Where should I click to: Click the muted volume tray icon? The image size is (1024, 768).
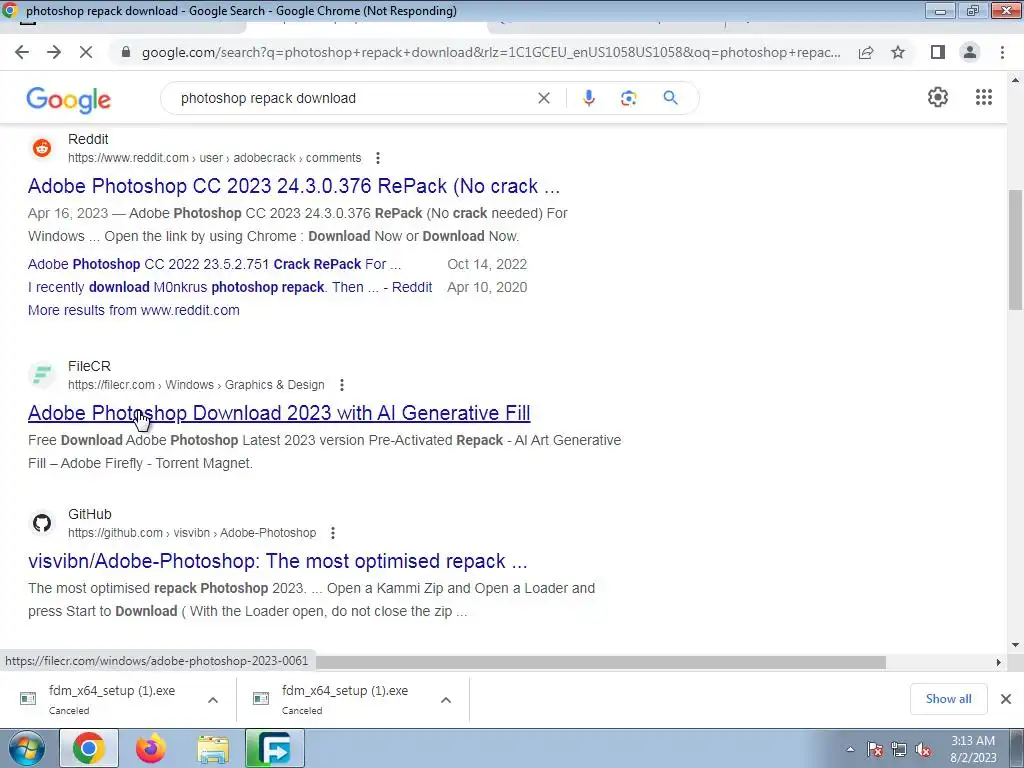click(923, 750)
